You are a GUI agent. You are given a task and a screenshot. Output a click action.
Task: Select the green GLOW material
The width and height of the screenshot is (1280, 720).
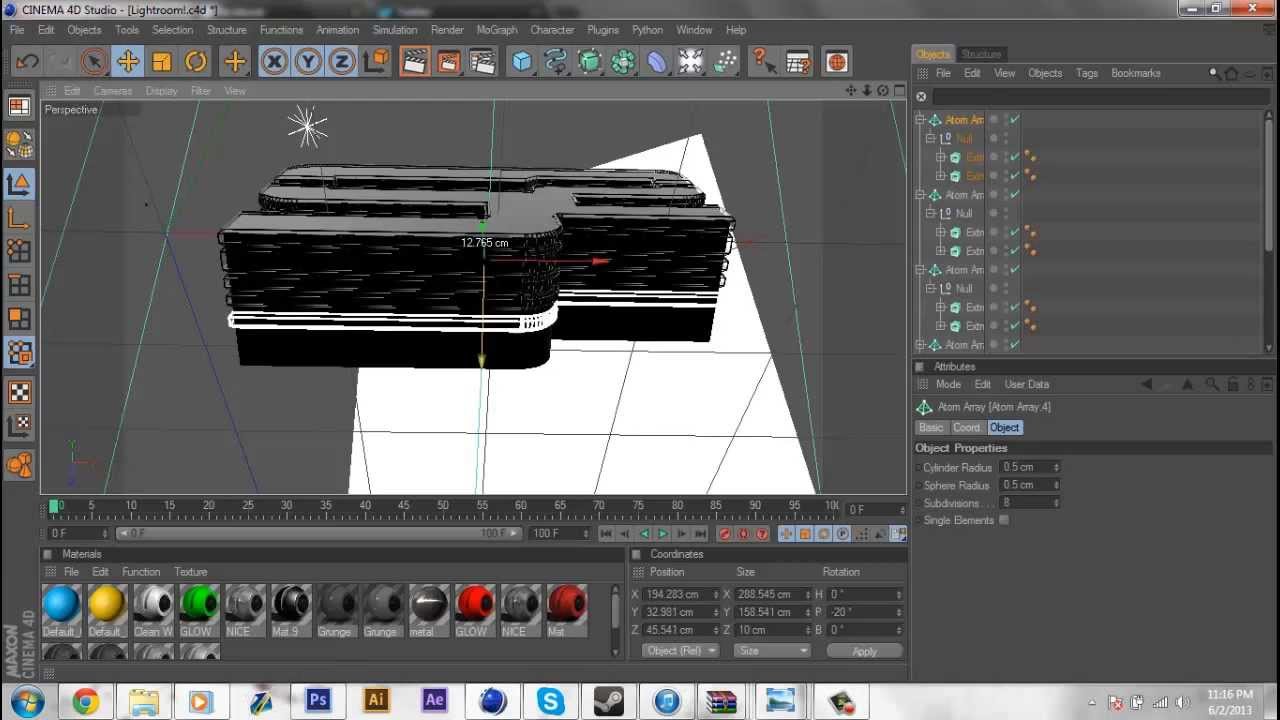pyautogui.click(x=198, y=604)
